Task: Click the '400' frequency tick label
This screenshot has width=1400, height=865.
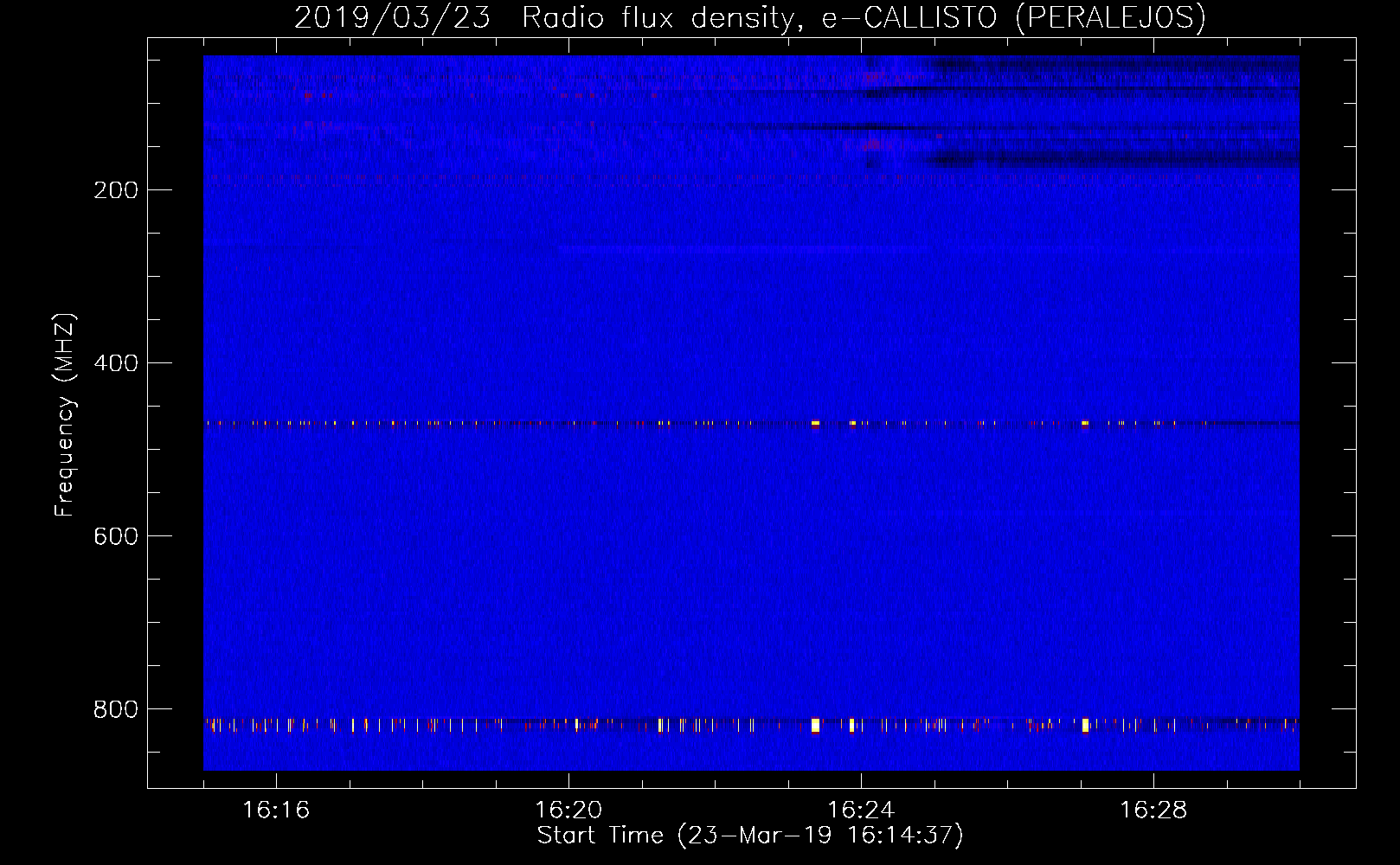Action: click(x=116, y=363)
